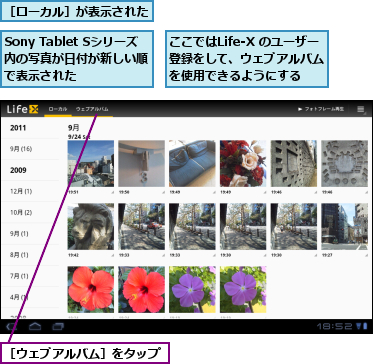Viewport: 373px width, 364px height.
Task: Switch to the ウェブアルバム tab
Action: 92,109
